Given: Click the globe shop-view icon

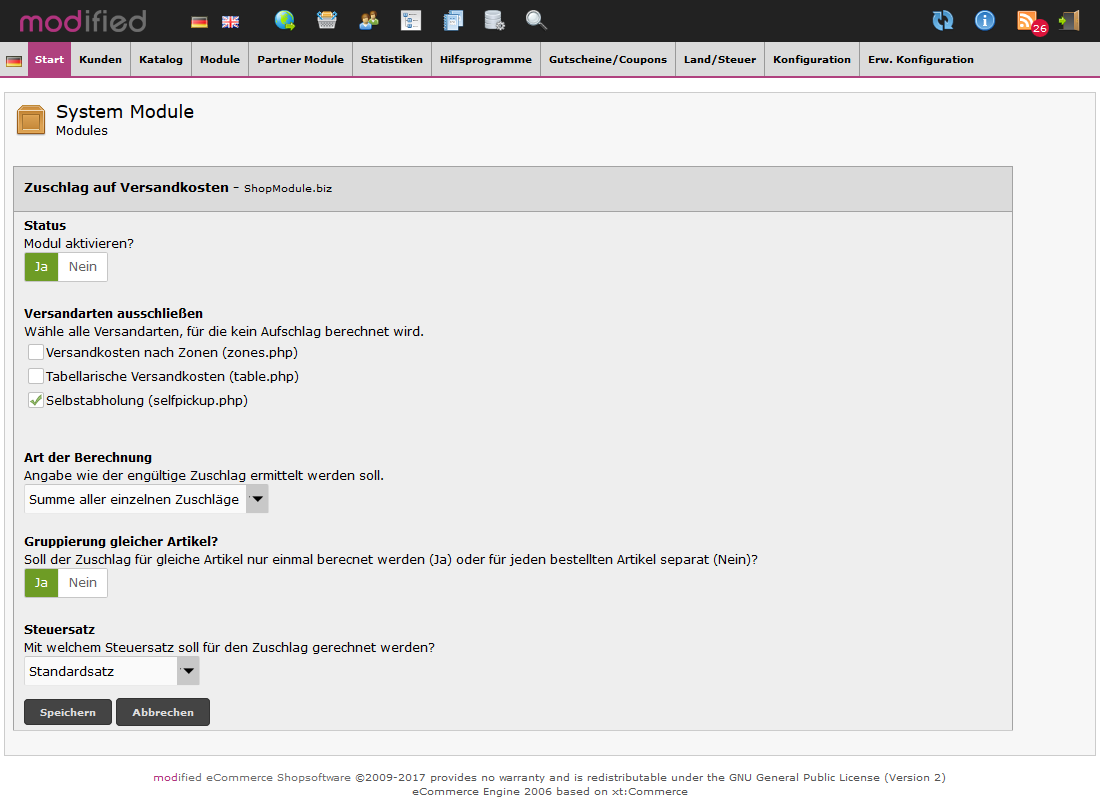Looking at the screenshot, I should pyautogui.click(x=285, y=20).
